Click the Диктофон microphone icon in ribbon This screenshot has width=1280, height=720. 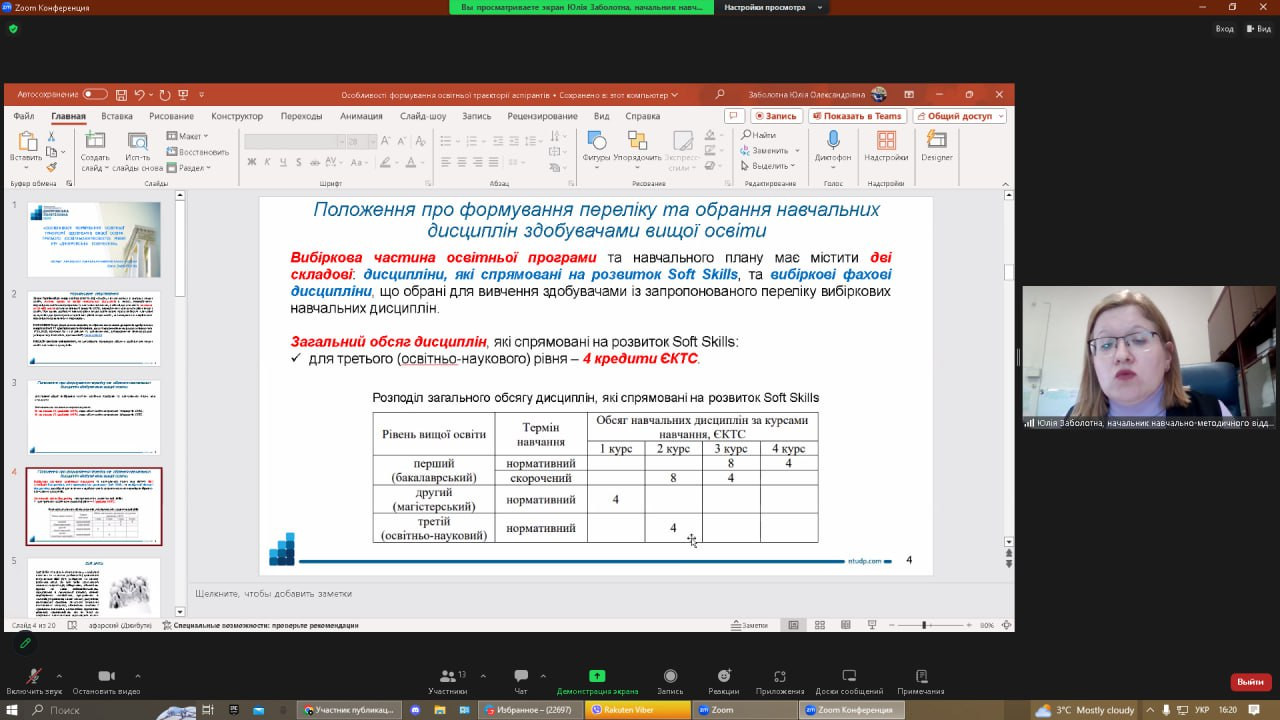point(832,142)
